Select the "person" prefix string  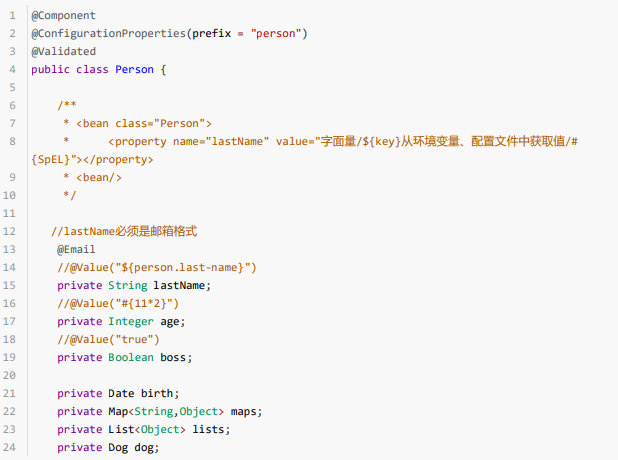(x=276, y=34)
